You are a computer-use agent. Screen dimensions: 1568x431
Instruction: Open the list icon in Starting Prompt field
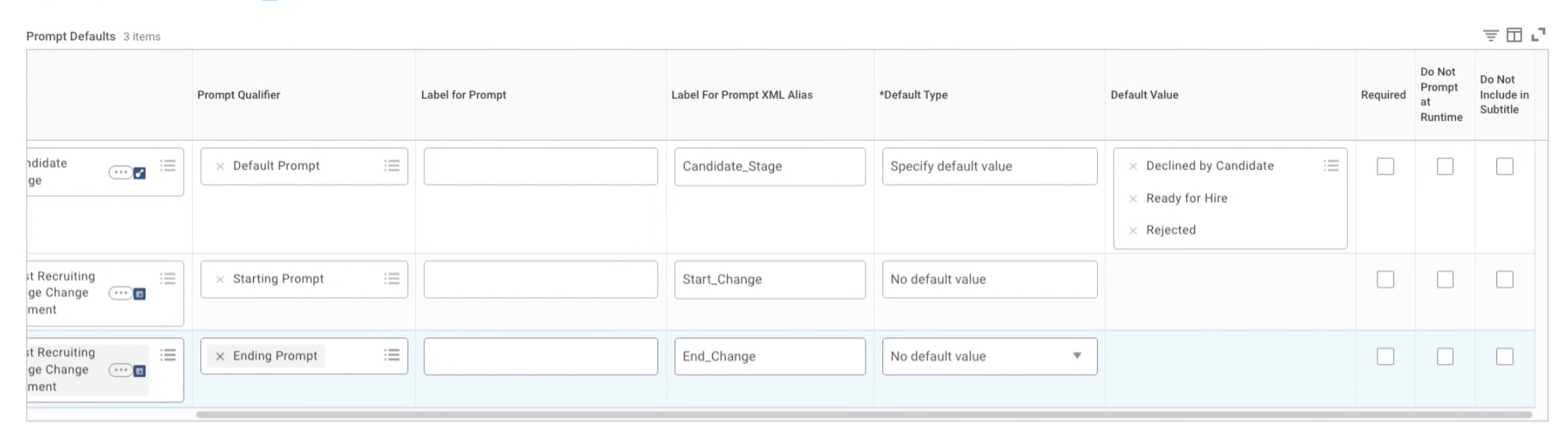tap(392, 279)
